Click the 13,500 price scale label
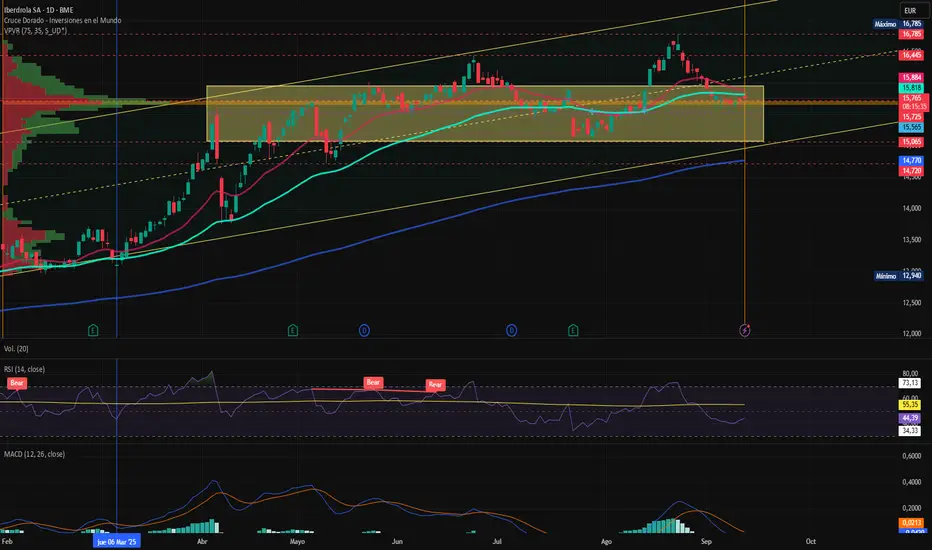Image resolution: width=932 pixels, height=550 pixels. click(912, 240)
